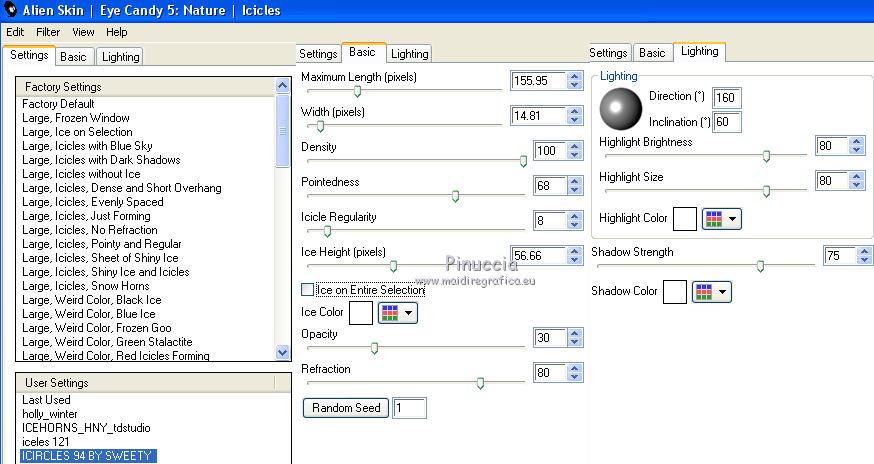The height and width of the screenshot is (464, 874).
Task: Open the Edit menu
Action: (15, 32)
